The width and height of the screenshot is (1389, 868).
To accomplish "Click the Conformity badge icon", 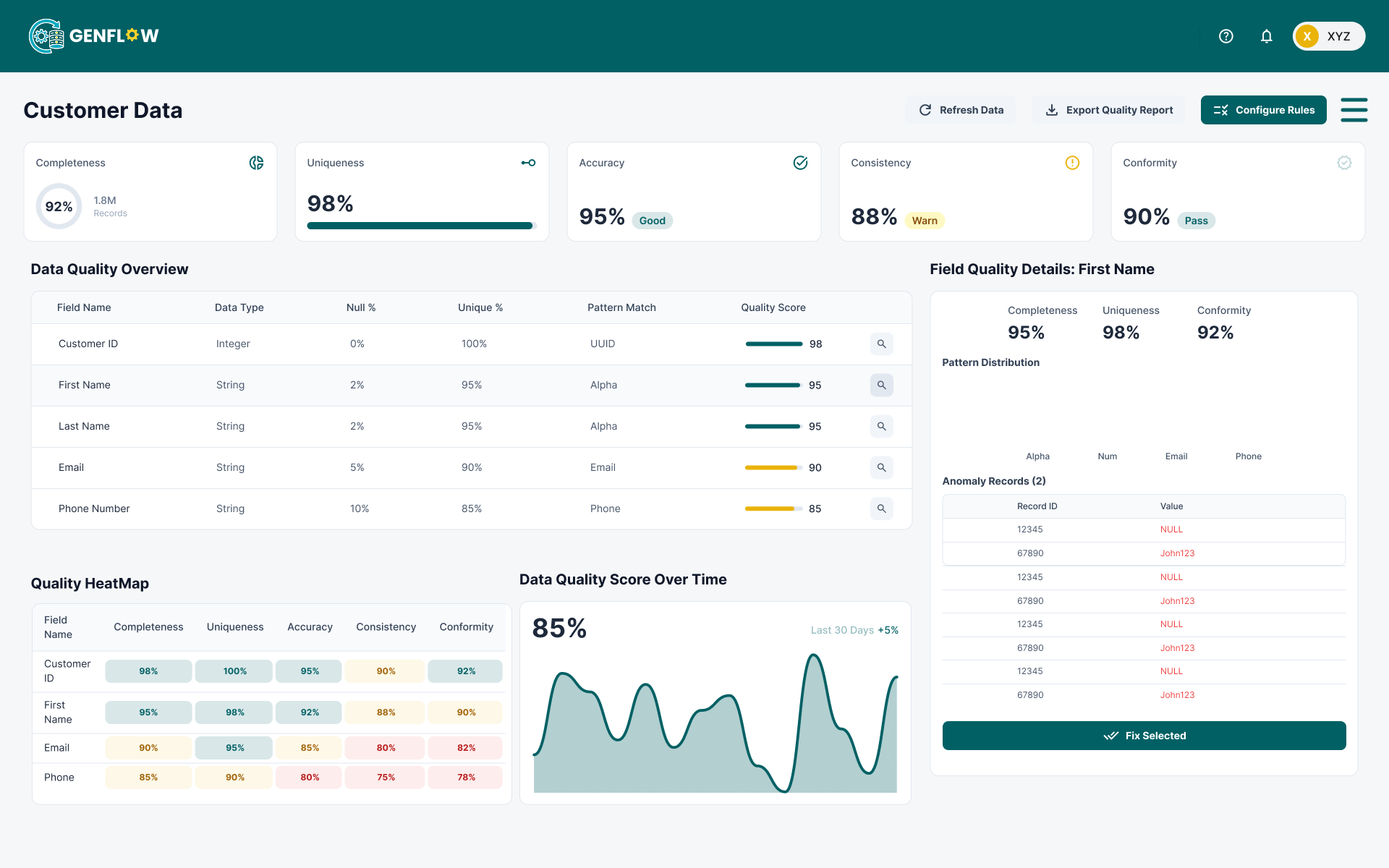I will [1344, 163].
